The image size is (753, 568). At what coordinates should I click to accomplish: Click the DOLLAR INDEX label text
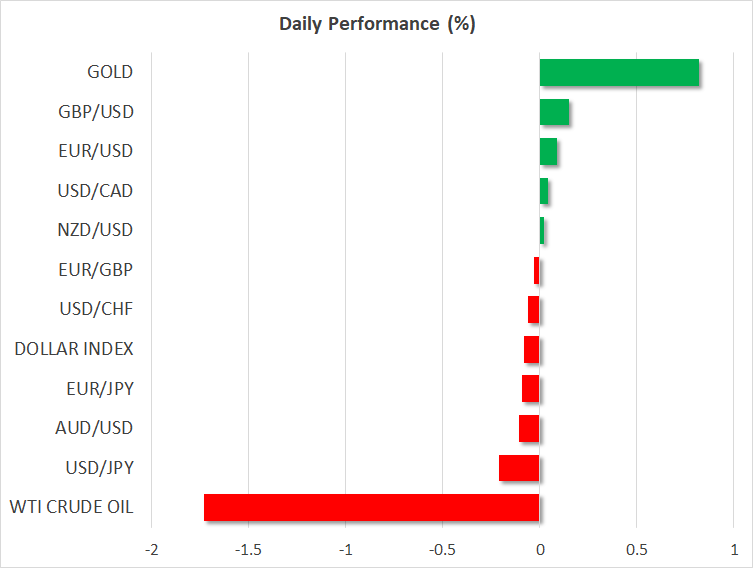74,349
